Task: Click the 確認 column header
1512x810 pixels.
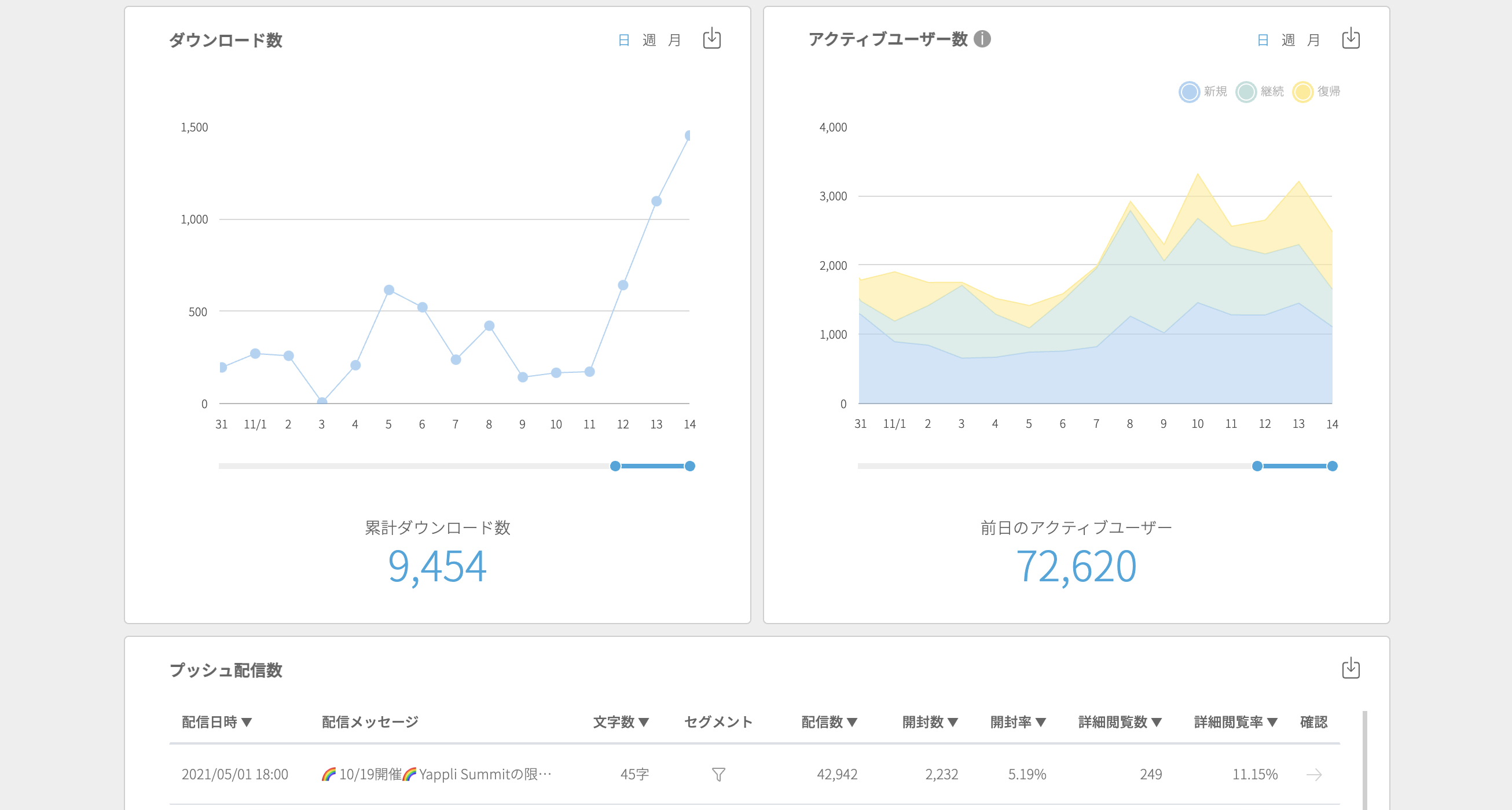Action: [x=1313, y=722]
